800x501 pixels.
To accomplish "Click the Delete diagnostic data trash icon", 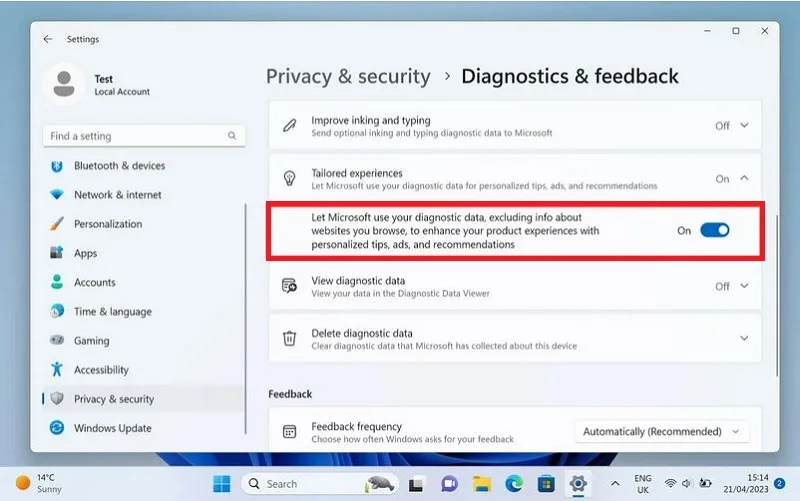I will tap(290, 338).
